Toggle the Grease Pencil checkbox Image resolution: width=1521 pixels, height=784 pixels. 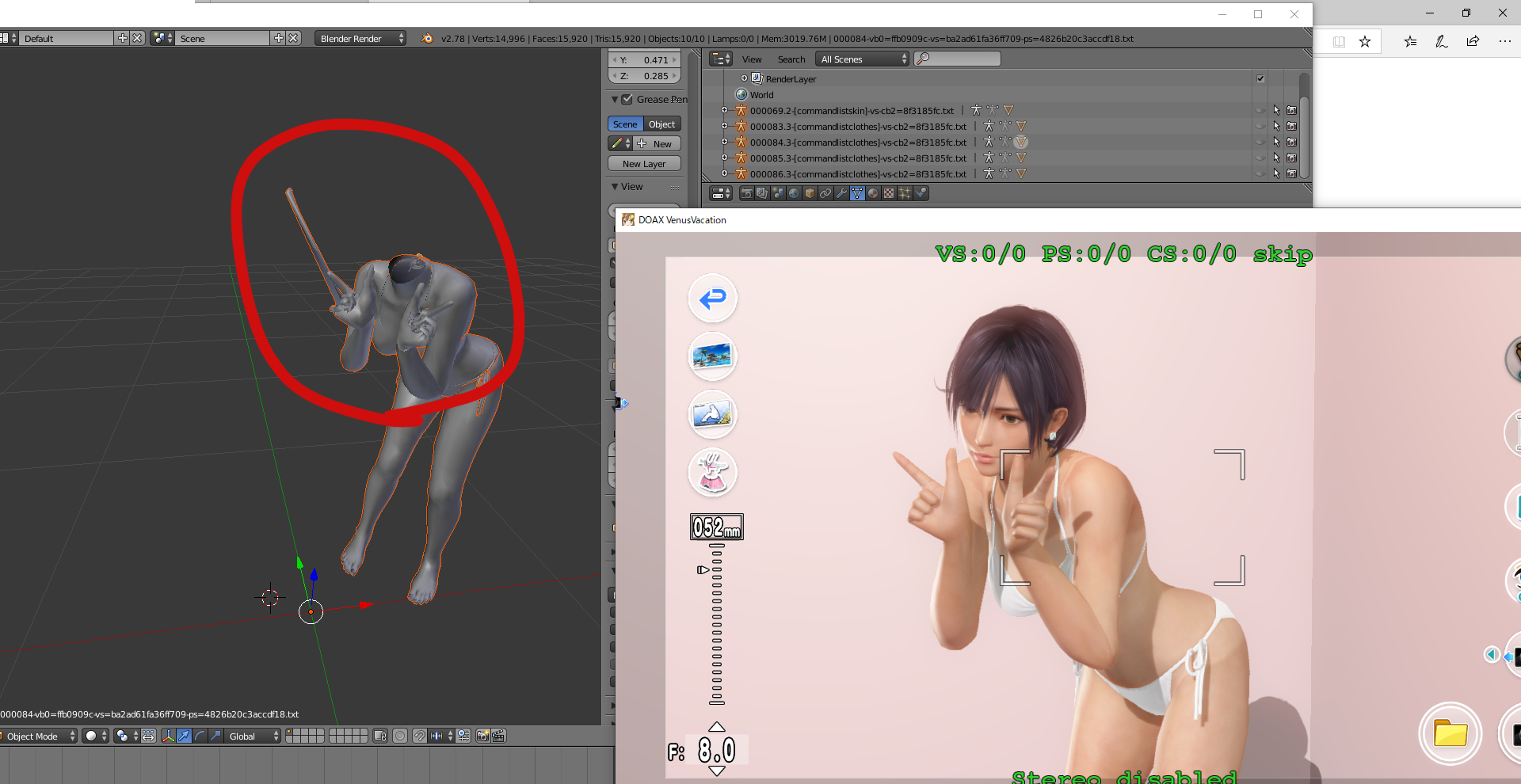(627, 99)
